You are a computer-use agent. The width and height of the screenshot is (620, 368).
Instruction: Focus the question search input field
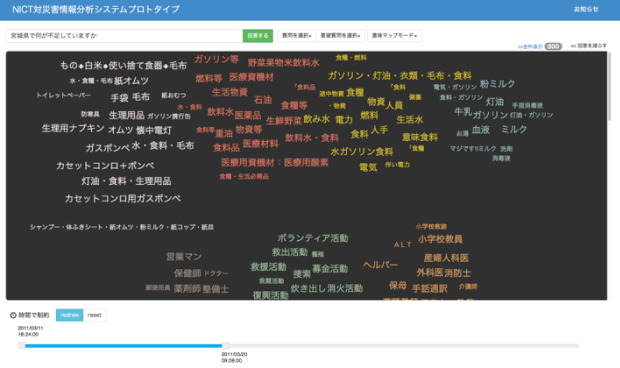[124, 36]
